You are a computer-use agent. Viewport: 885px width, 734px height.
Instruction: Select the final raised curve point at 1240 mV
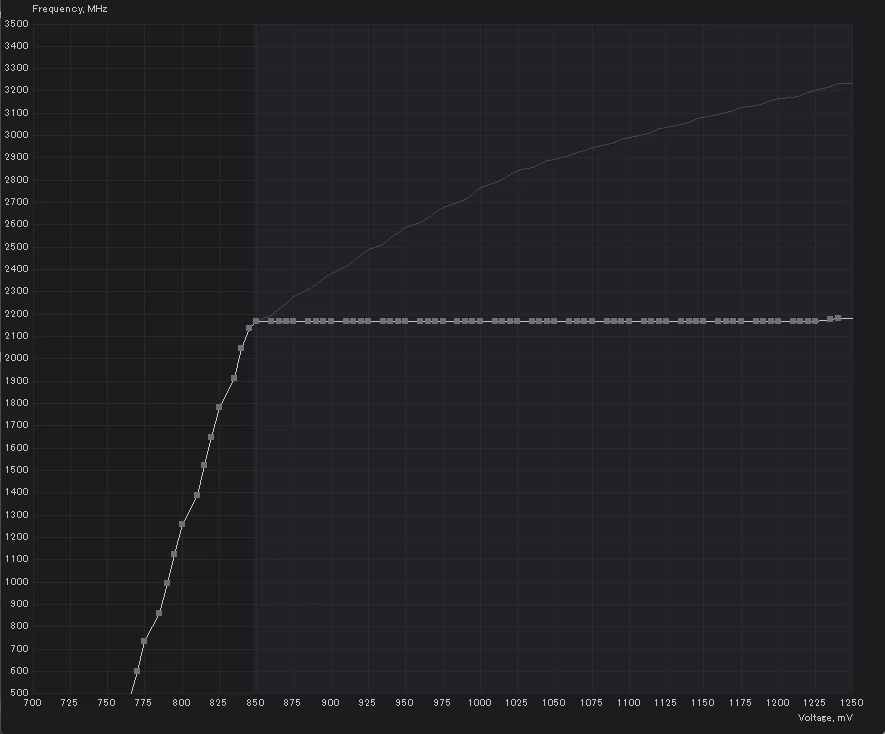click(838, 318)
